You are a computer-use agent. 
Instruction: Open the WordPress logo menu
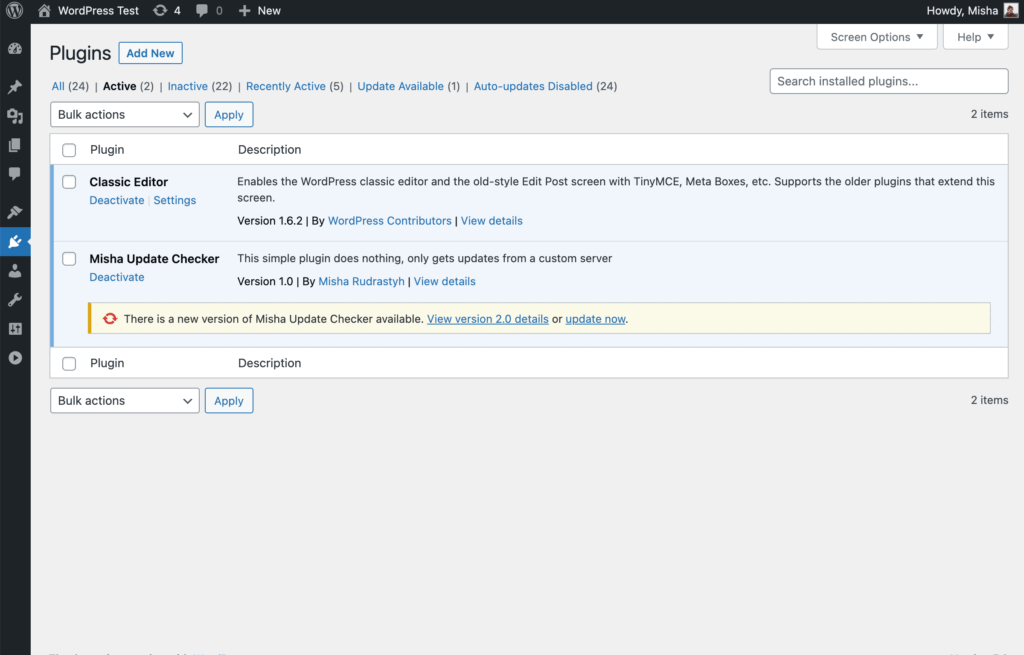14,10
